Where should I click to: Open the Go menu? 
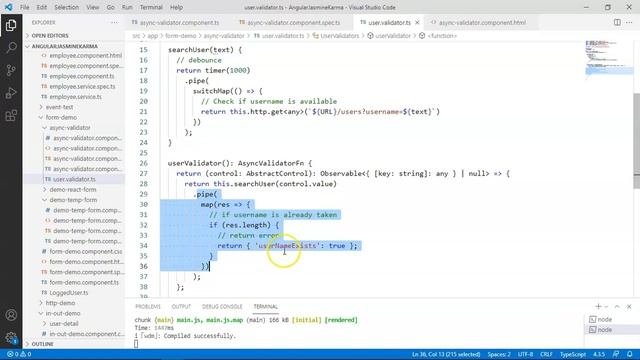[110, 7]
